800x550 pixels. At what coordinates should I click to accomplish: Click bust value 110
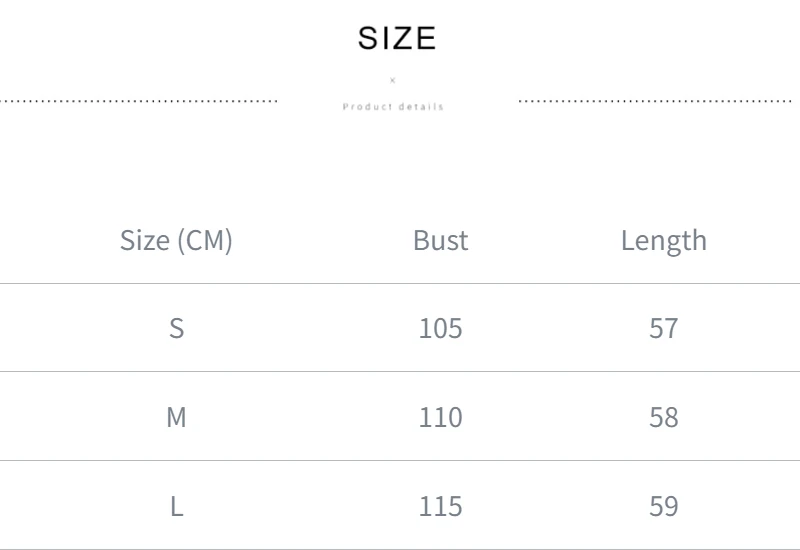pyautogui.click(x=440, y=417)
